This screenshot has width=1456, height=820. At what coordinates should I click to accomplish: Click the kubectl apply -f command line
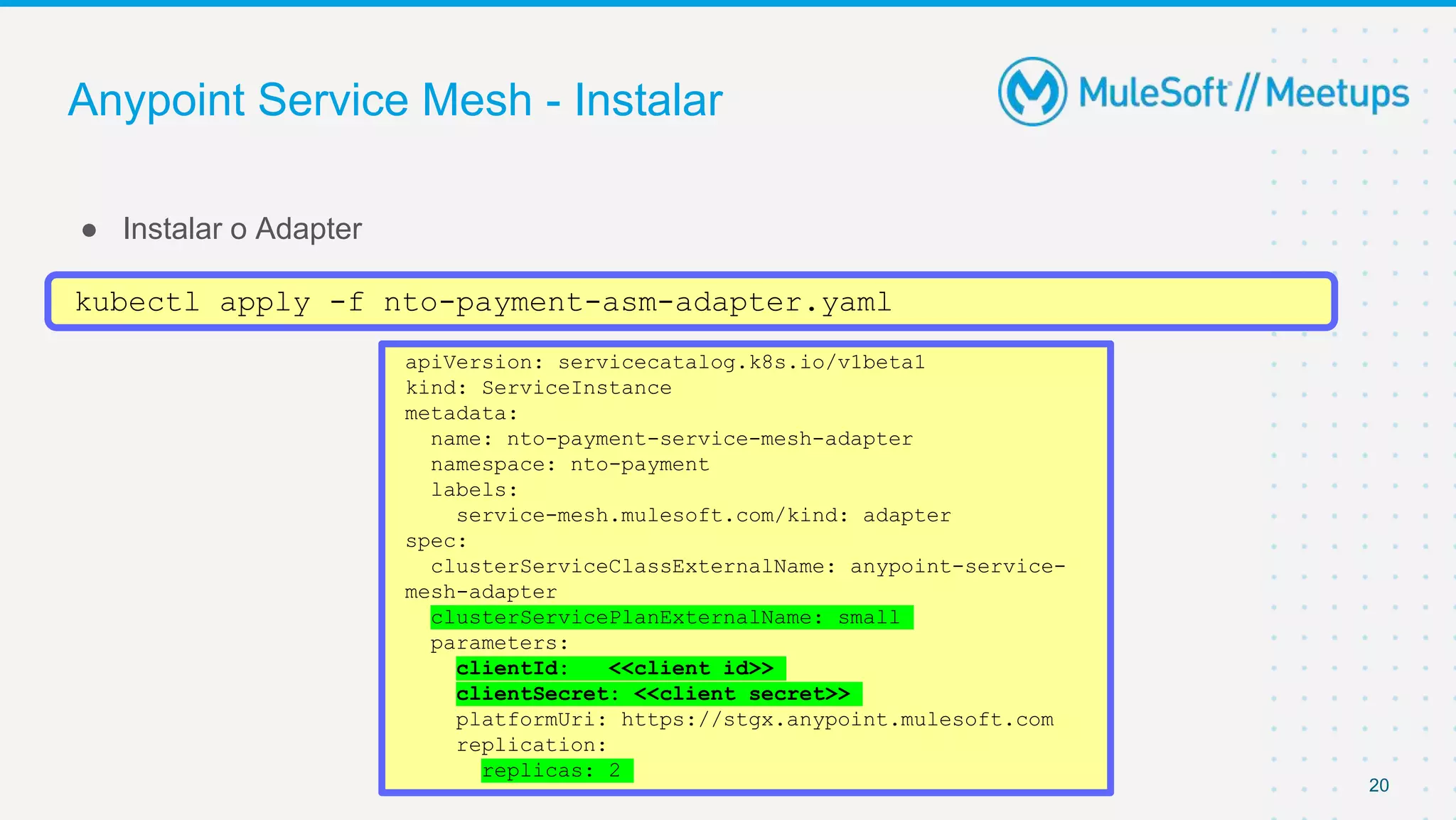483,302
